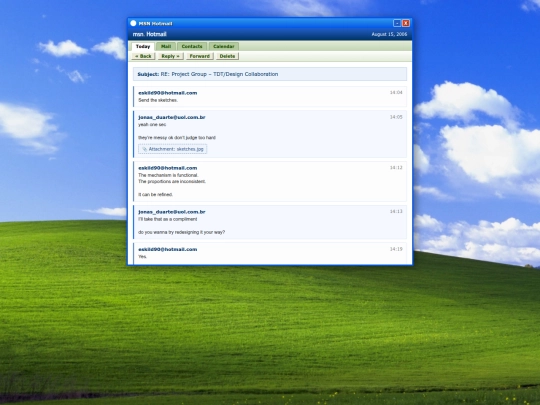Click the MSN Hotmail title bar icon

133,23
